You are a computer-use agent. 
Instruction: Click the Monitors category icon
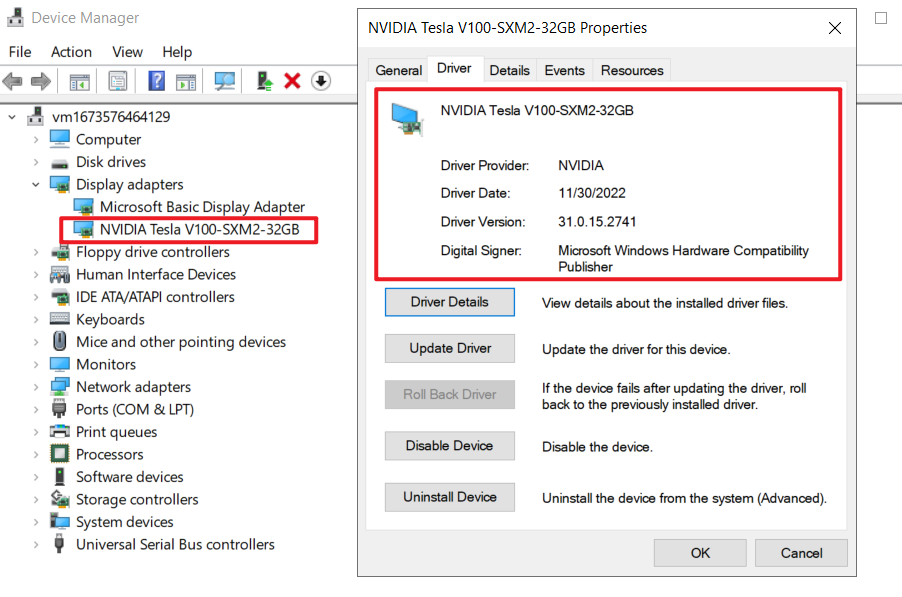click(59, 365)
